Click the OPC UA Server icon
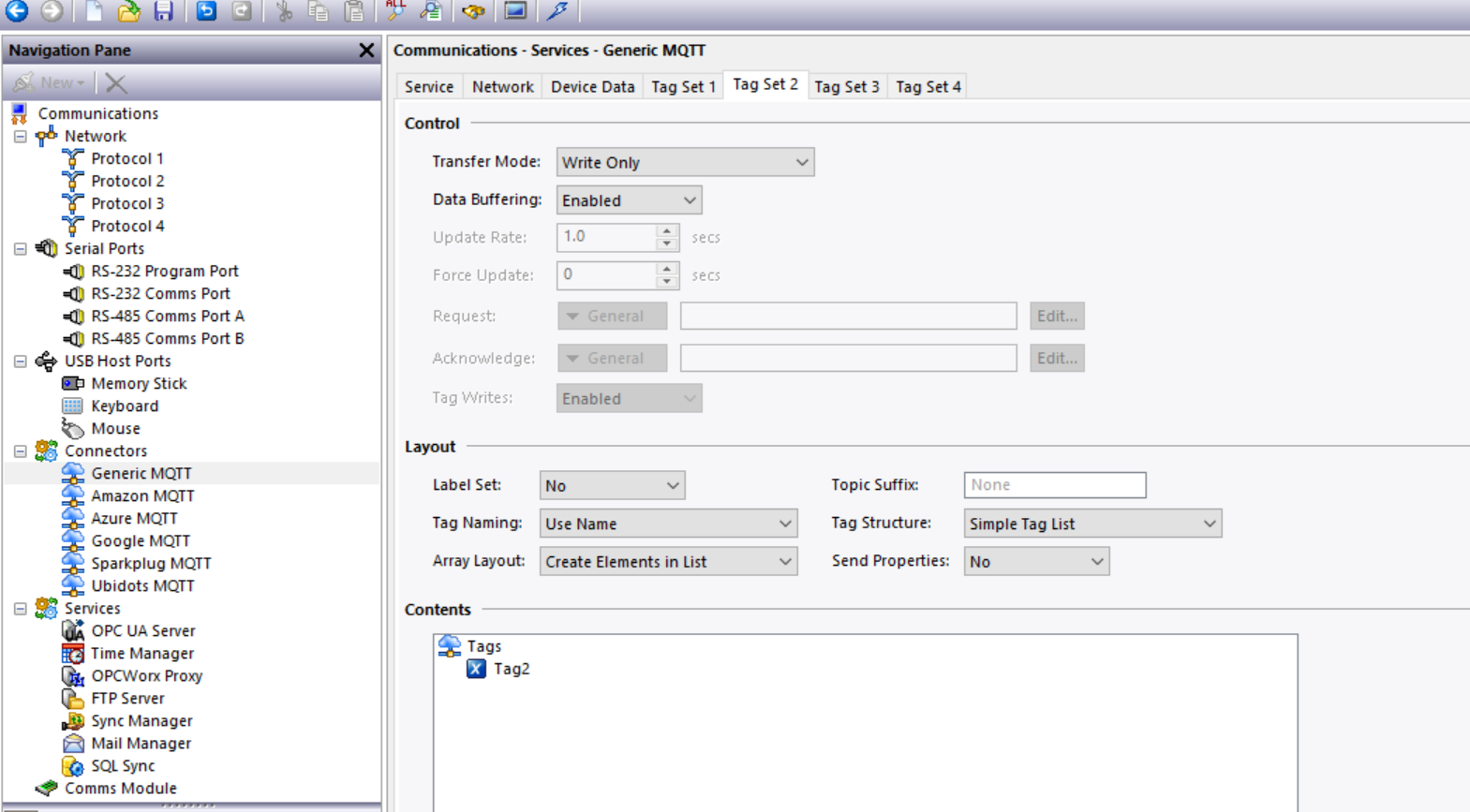 [x=72, y=630]
